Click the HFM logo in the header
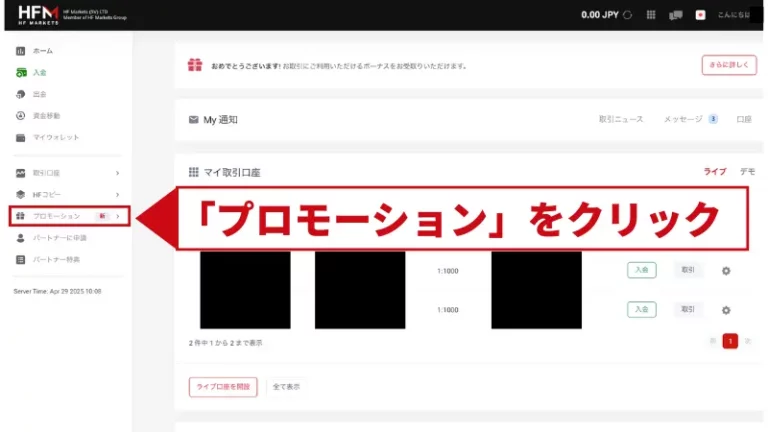The height and width of the screenshot is (432, 768). (x=37, y=14)
